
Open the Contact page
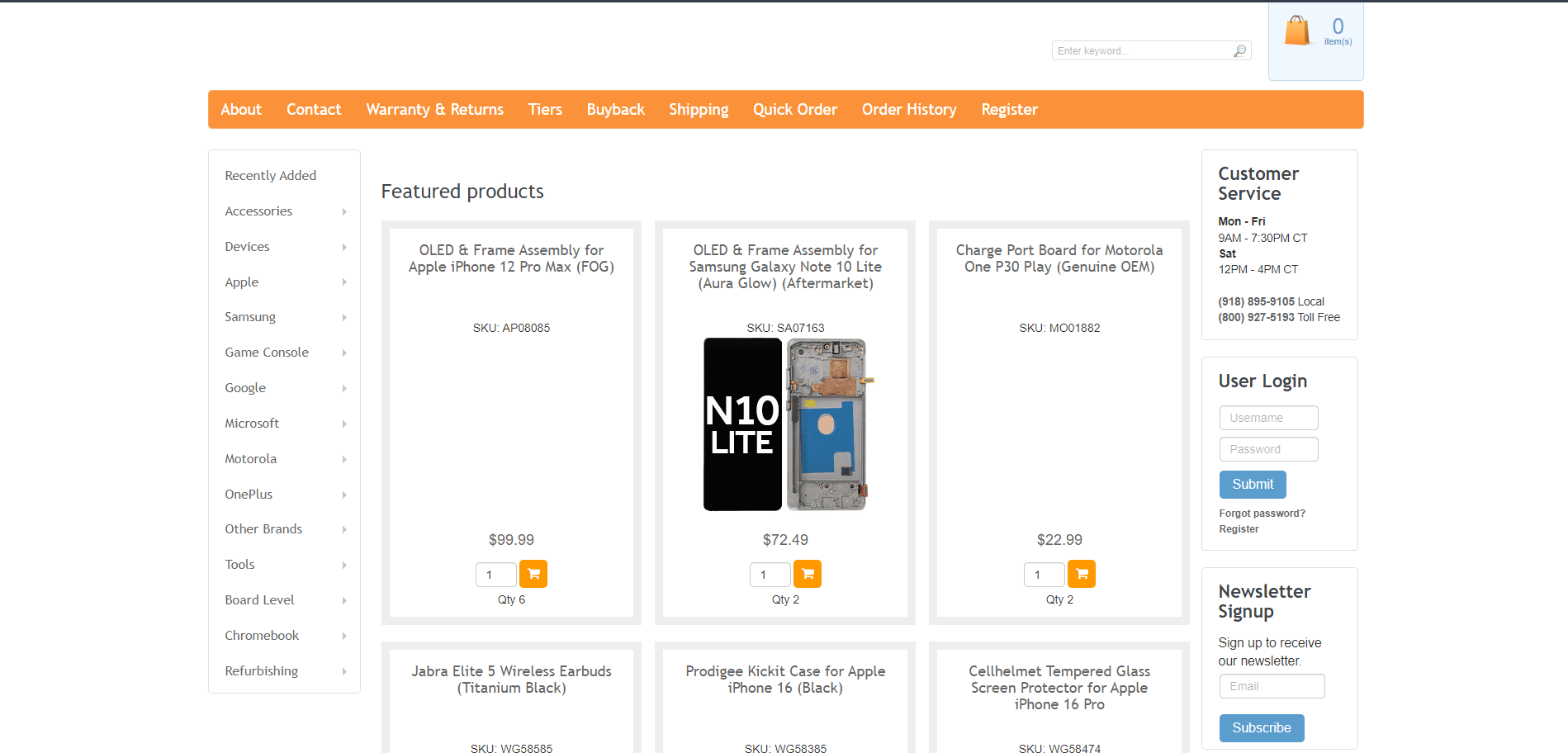point(314,110)
